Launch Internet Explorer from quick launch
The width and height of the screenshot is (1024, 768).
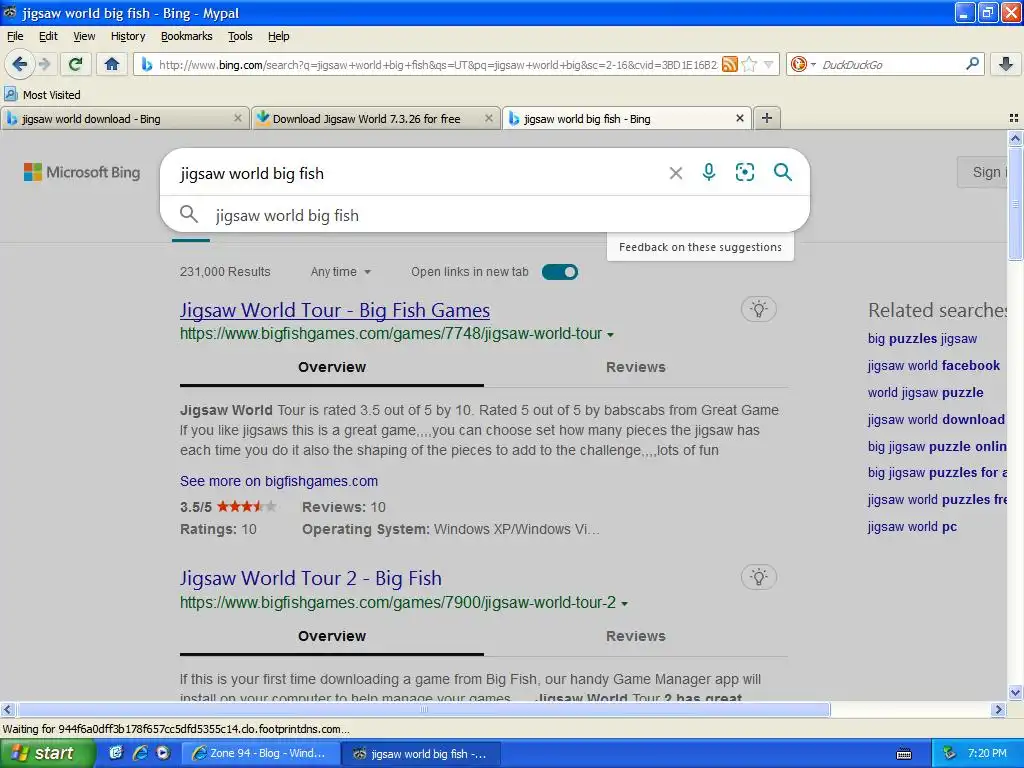140,753
